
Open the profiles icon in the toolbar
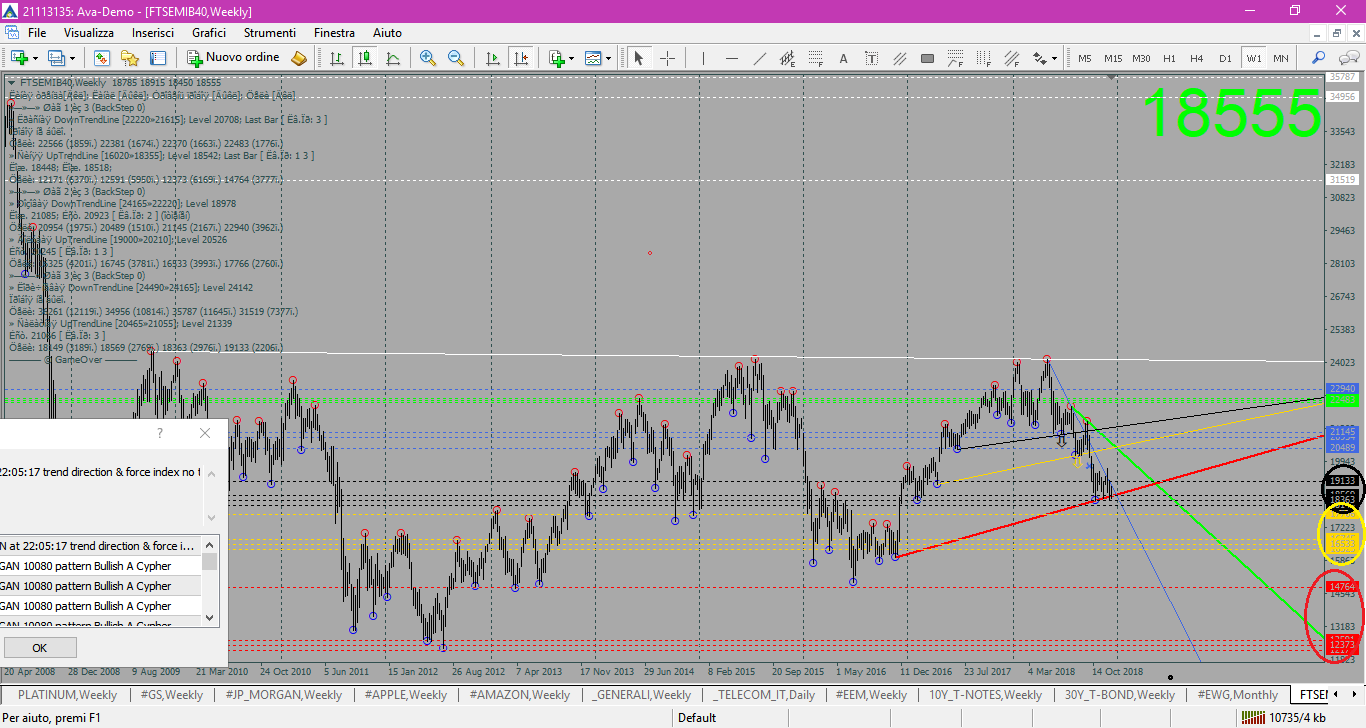tap(56, 58)
